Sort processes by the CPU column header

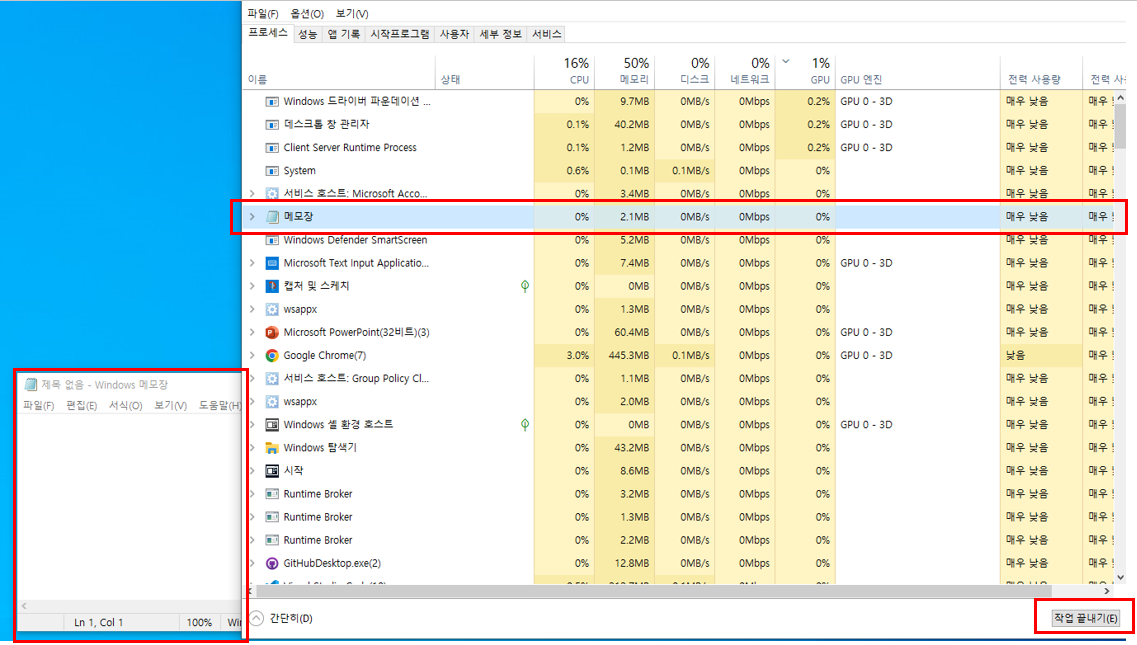tap(564, 71)
